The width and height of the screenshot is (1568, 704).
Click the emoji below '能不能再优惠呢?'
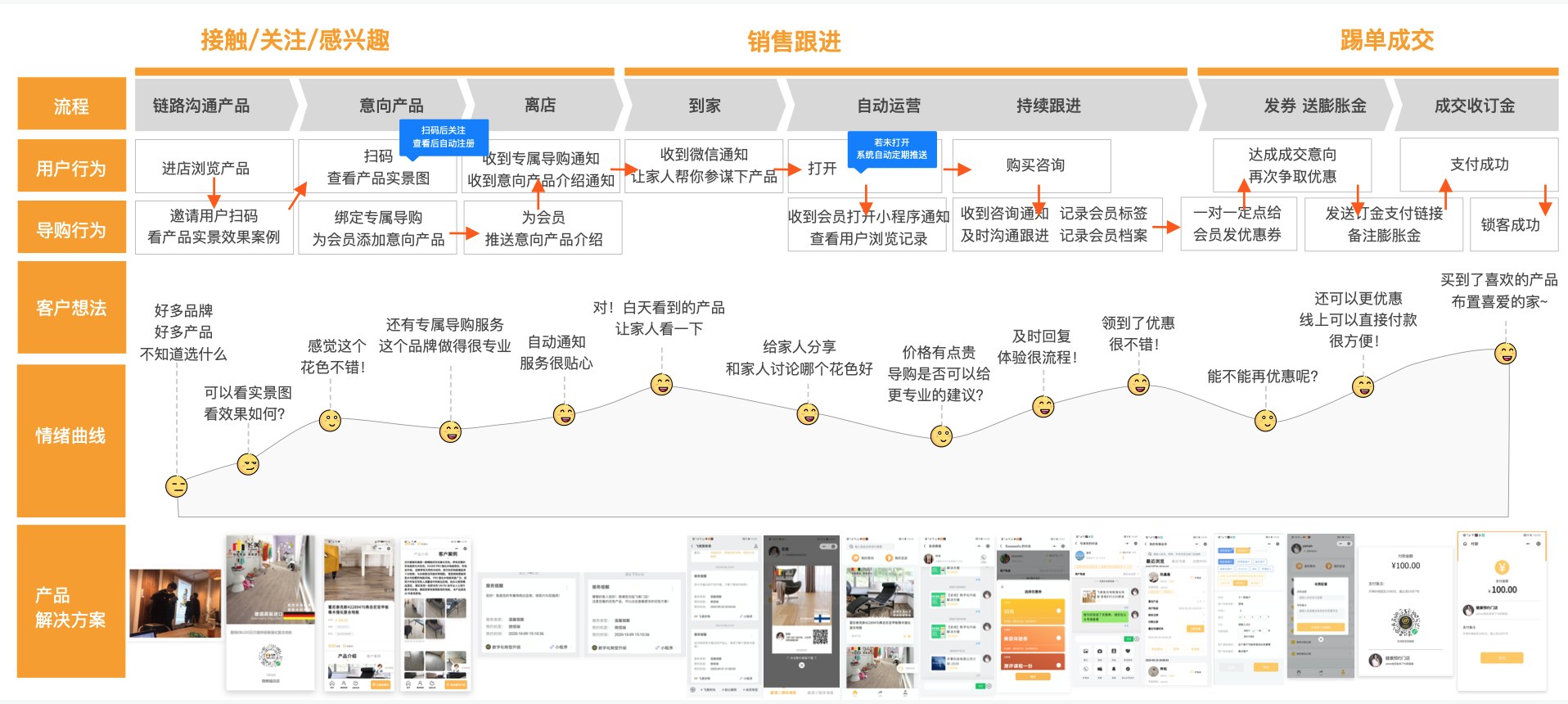(1265, 421)
